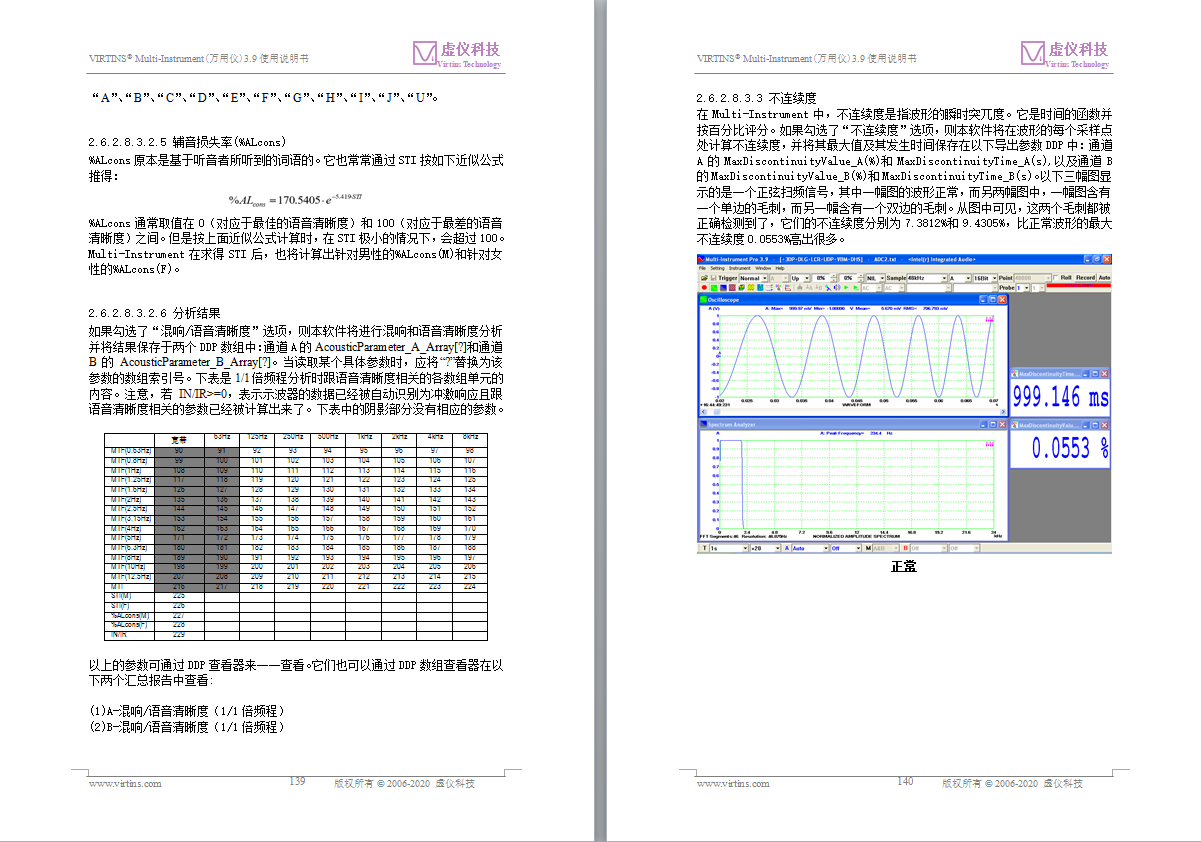The image size is (1201, 842).
Task: Open the blue Spectrum Analyzer toolbar icon
Action: tap(722, 288)
